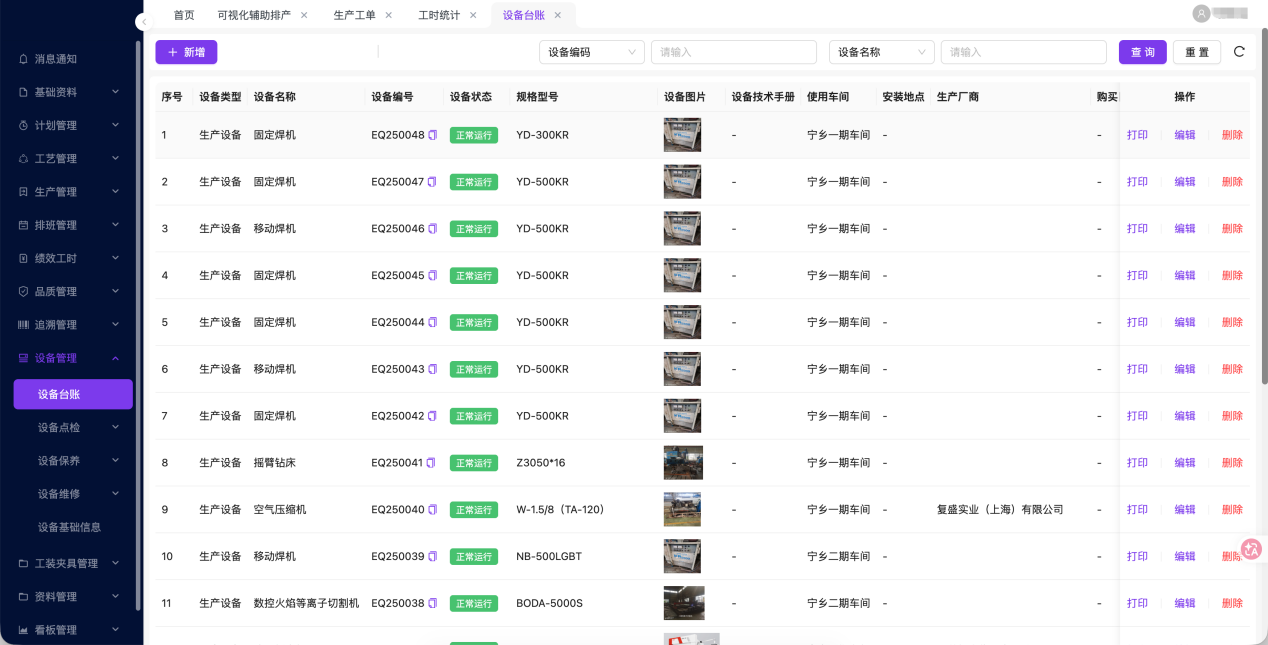Expand the 设备维修 submenu
1268x645 pixels.
(x=73, y=494)
